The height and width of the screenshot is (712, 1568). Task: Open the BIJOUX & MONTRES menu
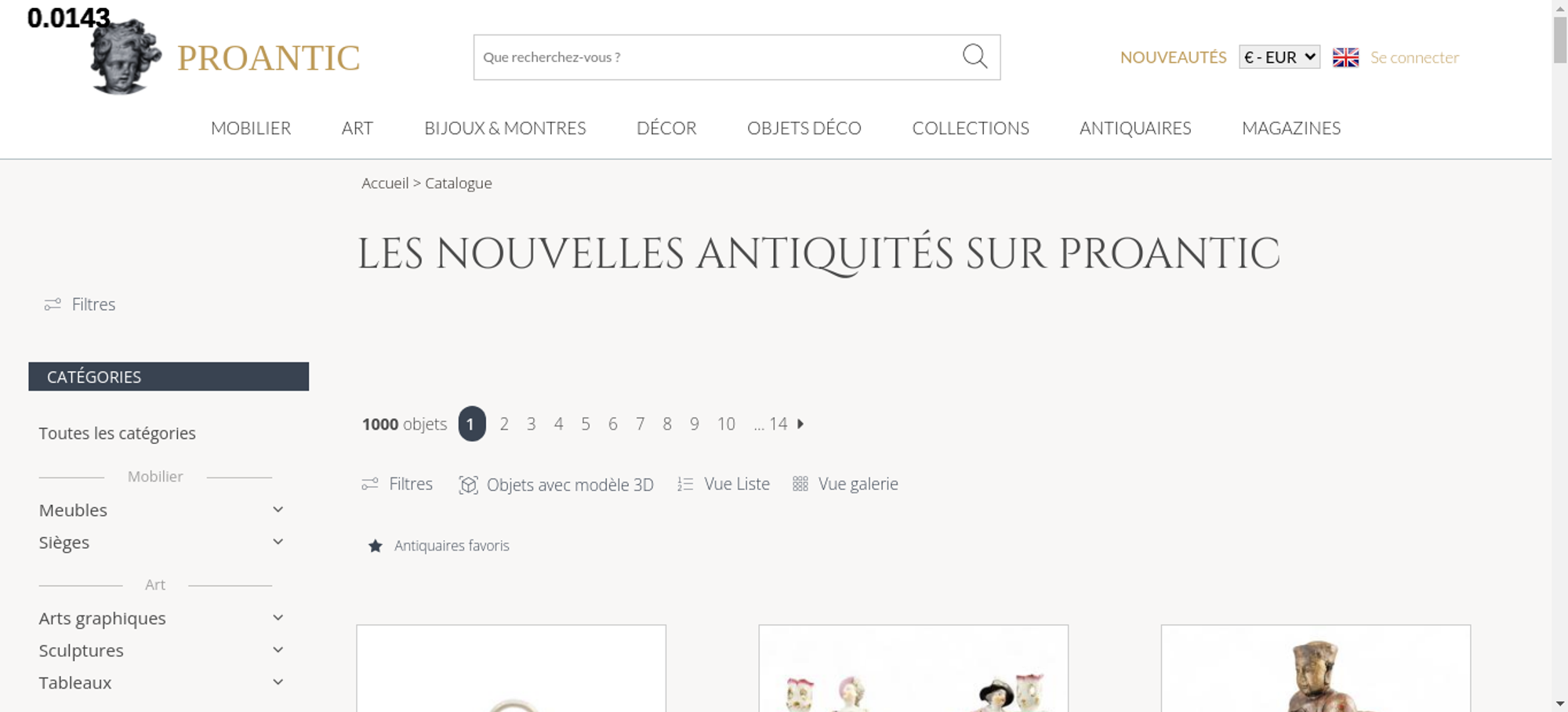[x=505, y=128]
